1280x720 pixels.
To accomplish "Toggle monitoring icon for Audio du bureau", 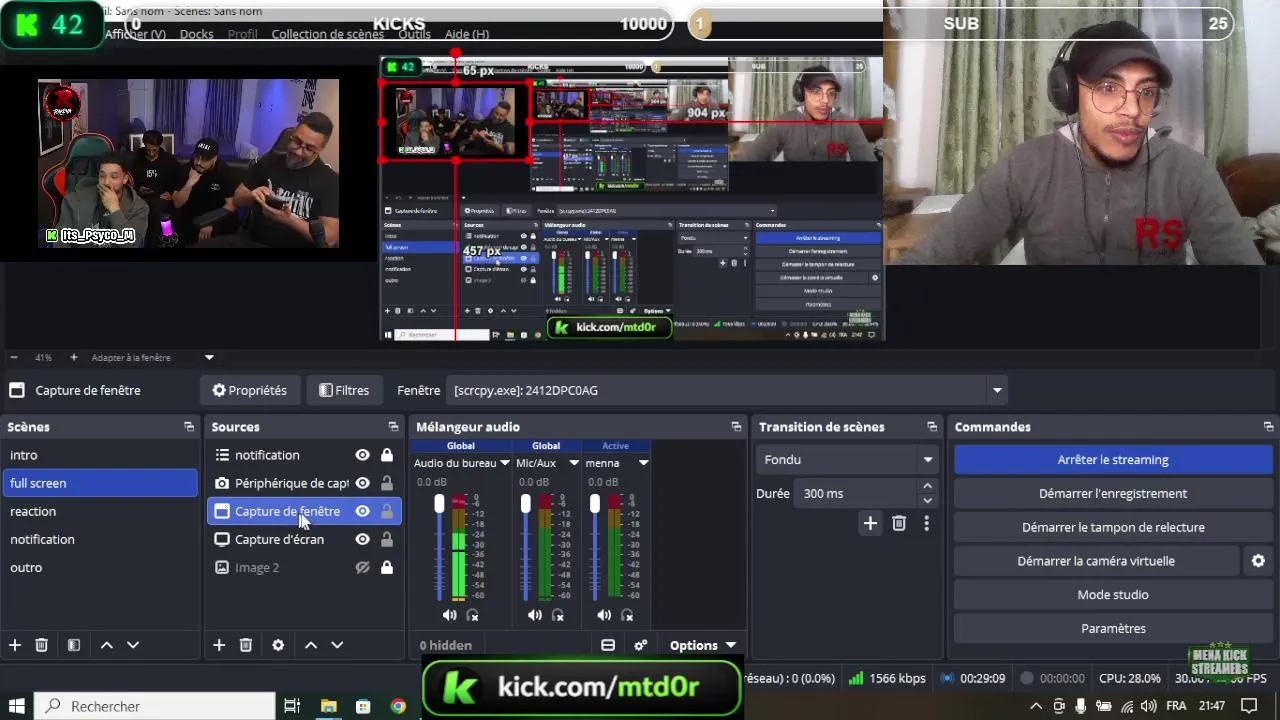I will pyautogui.click(x=473, y=615).
